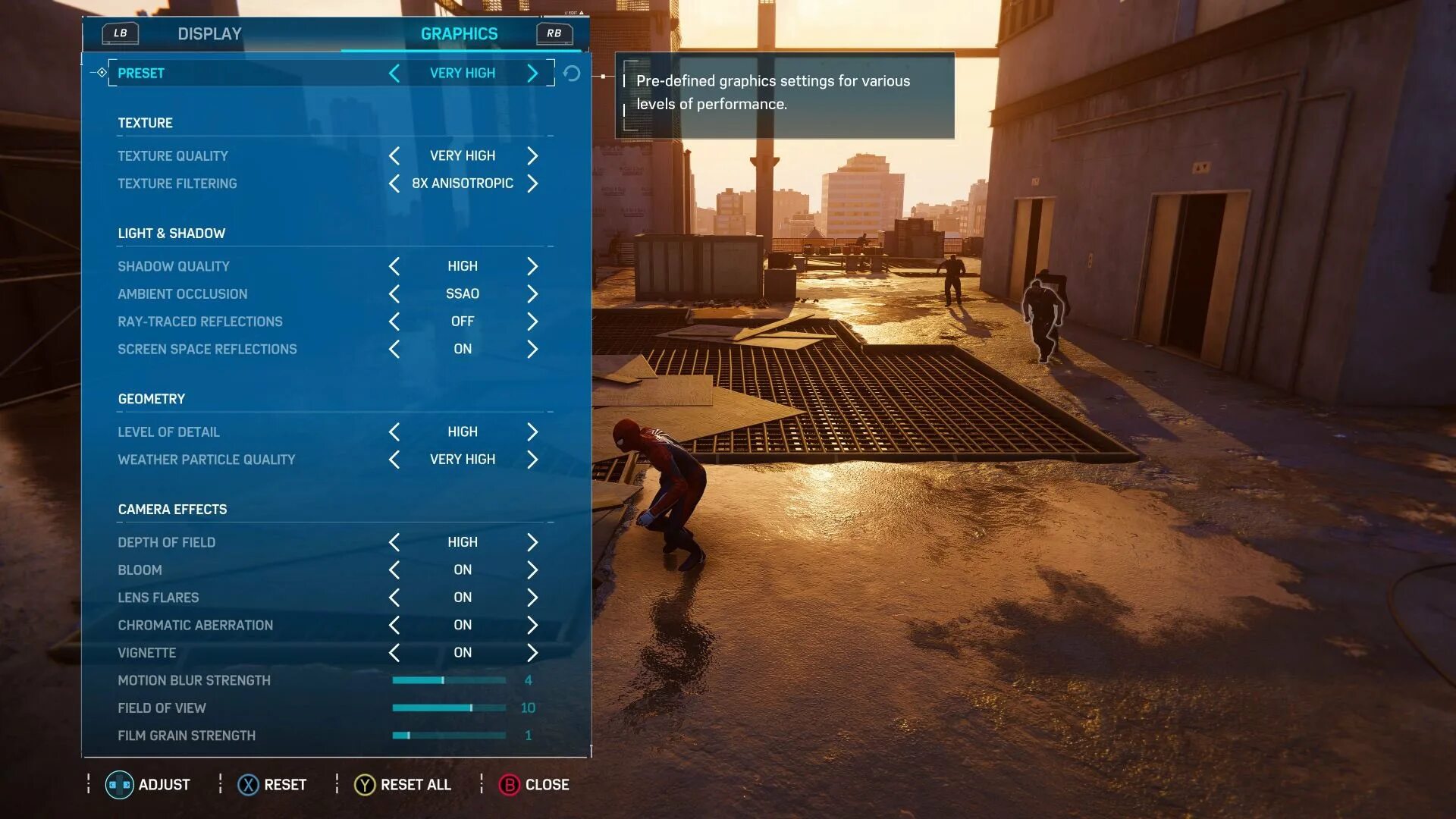Screen dimensions: 1456x819
Task: Expand TEXTURE FILTERING options
Action: point(533,183)
